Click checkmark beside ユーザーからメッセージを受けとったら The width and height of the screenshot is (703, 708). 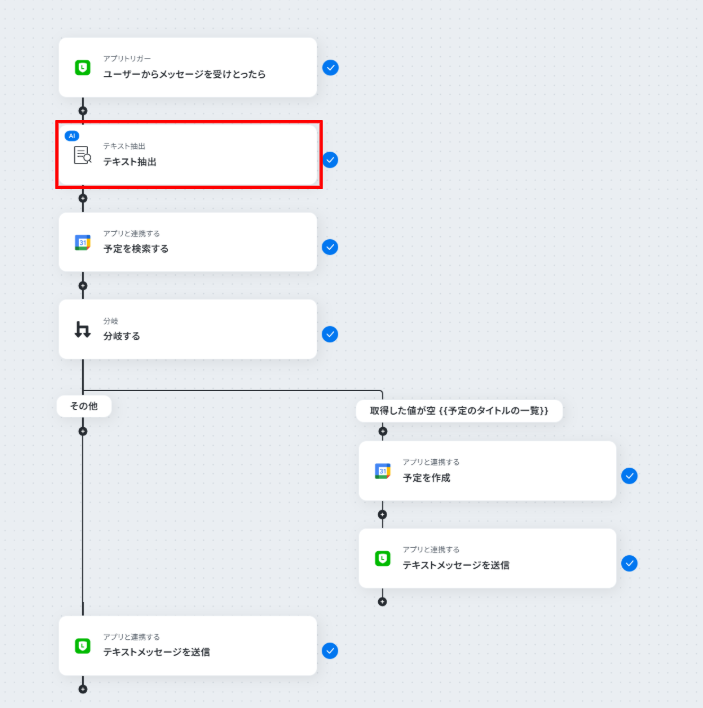click(330, 68)
